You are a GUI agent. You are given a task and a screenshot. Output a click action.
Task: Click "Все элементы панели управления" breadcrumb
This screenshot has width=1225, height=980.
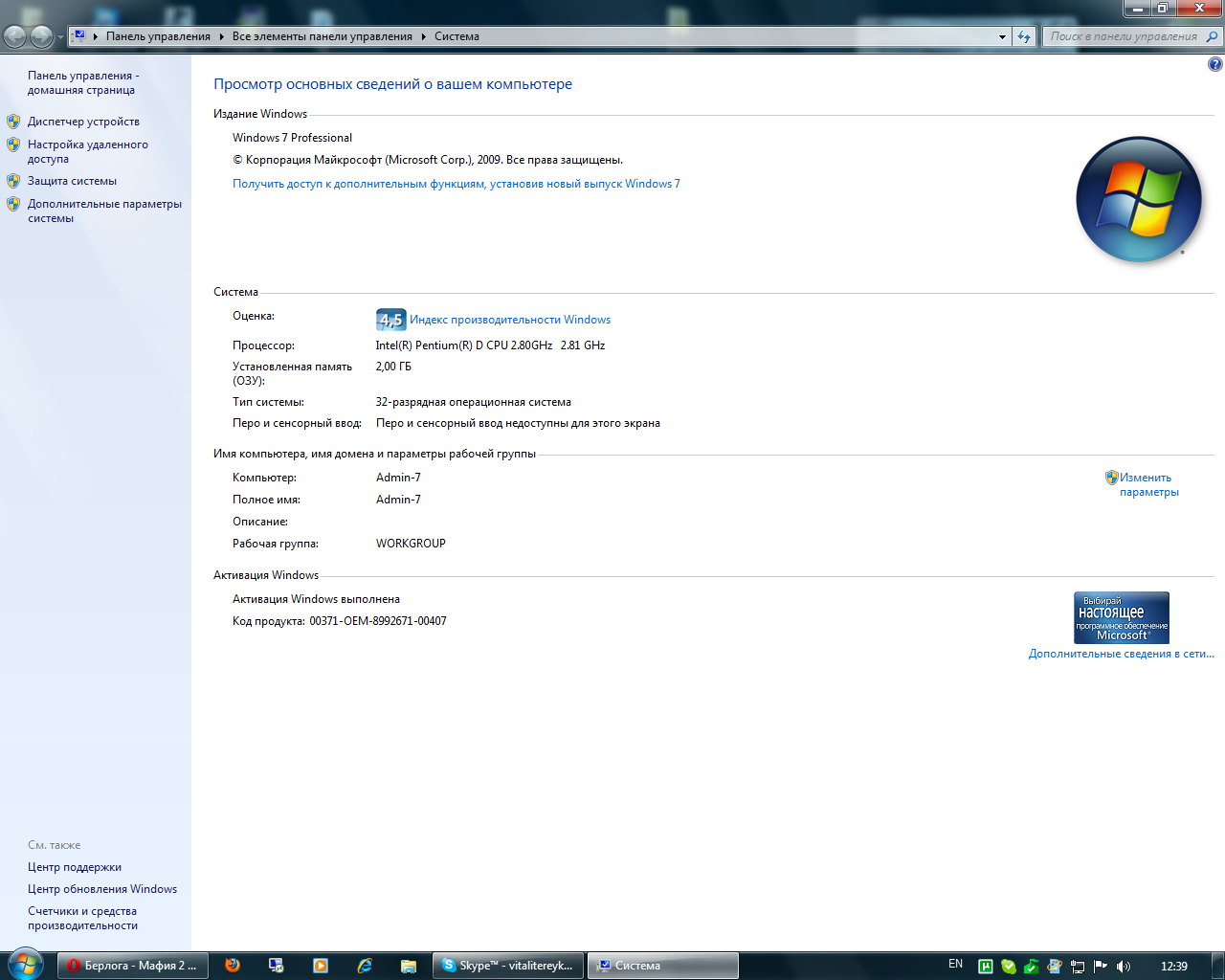[322, 36]
